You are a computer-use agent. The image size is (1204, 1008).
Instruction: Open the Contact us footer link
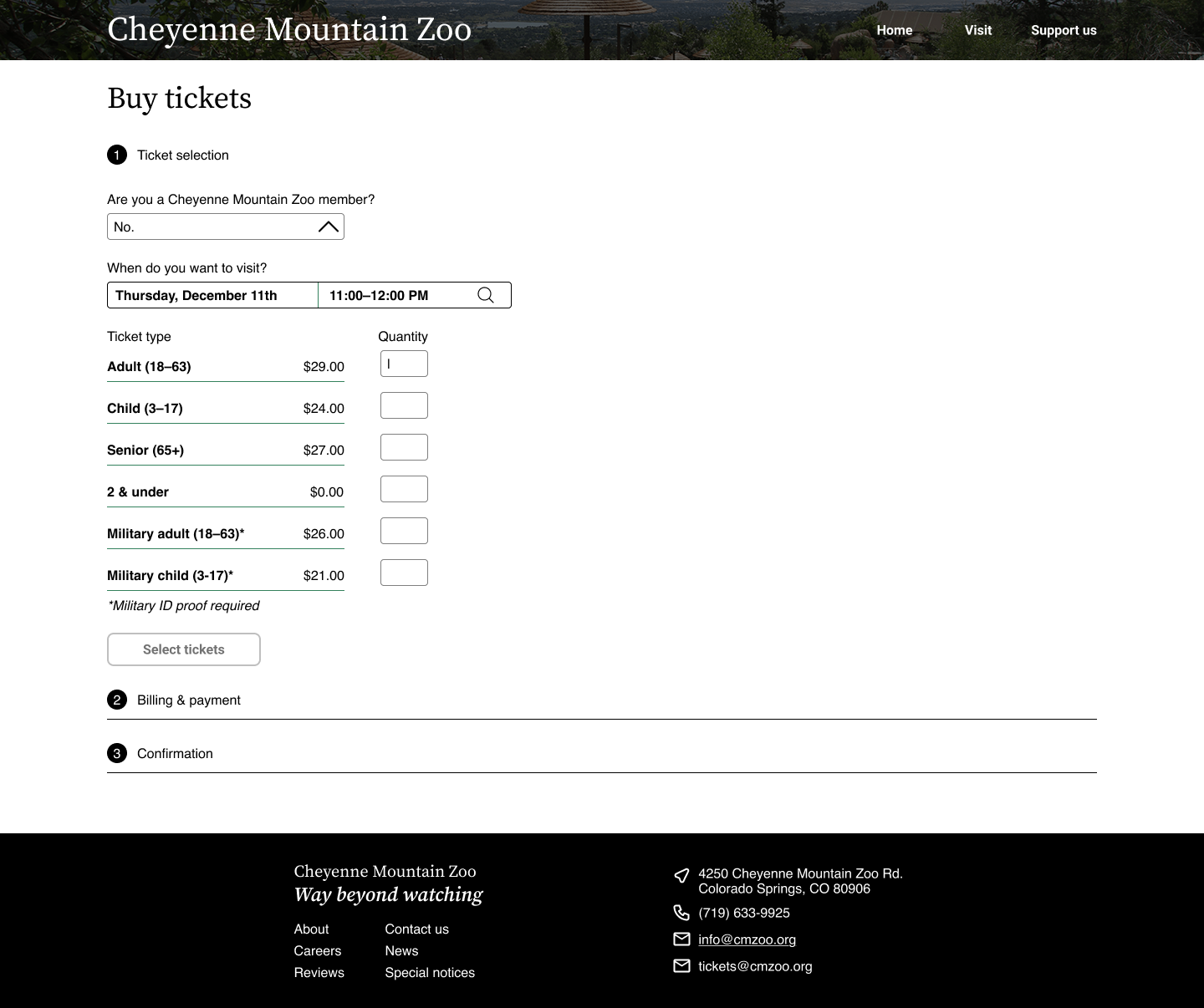[417, 929]
